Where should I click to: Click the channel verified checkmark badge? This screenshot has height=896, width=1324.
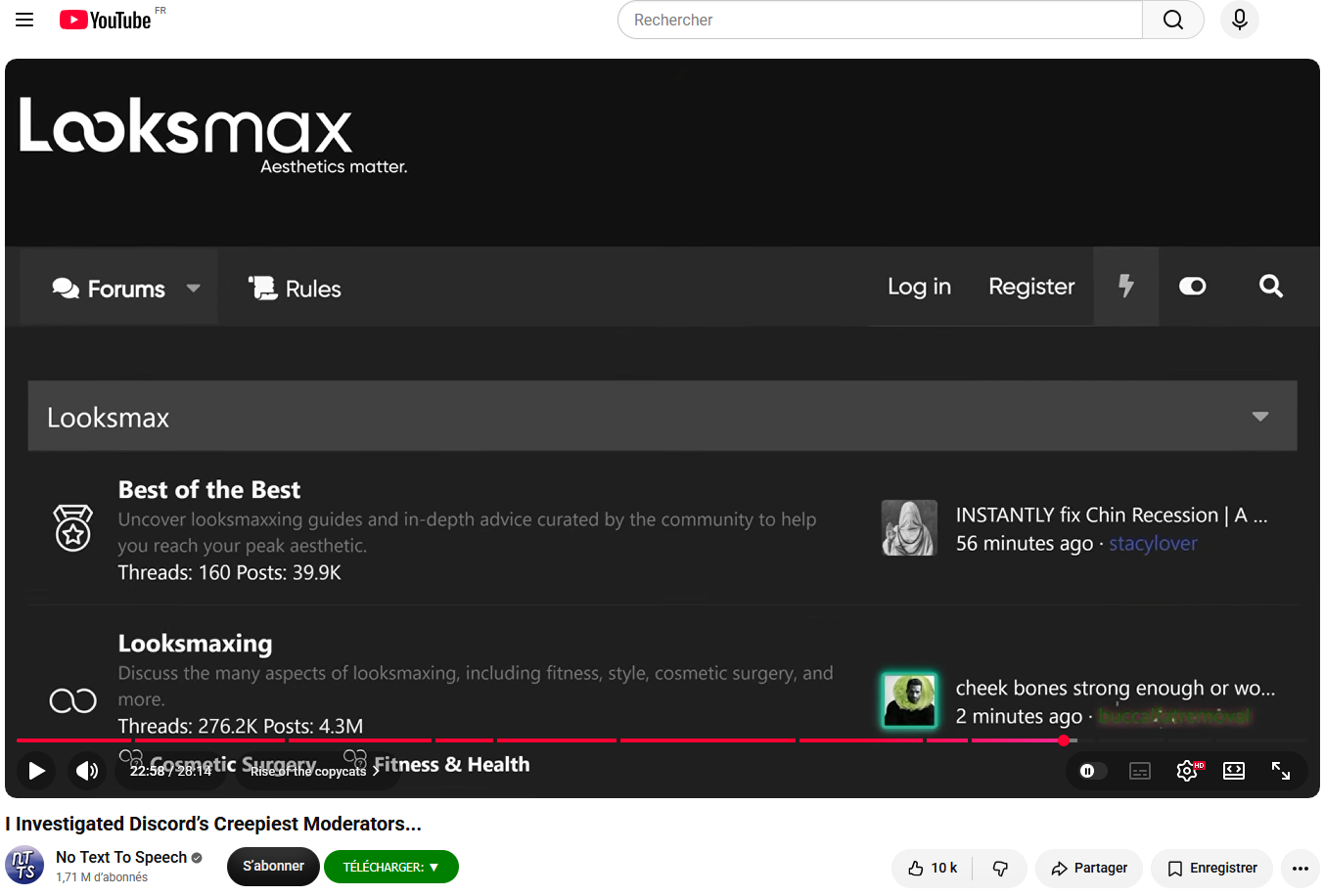pyautogui.click(x=197, y=858)
